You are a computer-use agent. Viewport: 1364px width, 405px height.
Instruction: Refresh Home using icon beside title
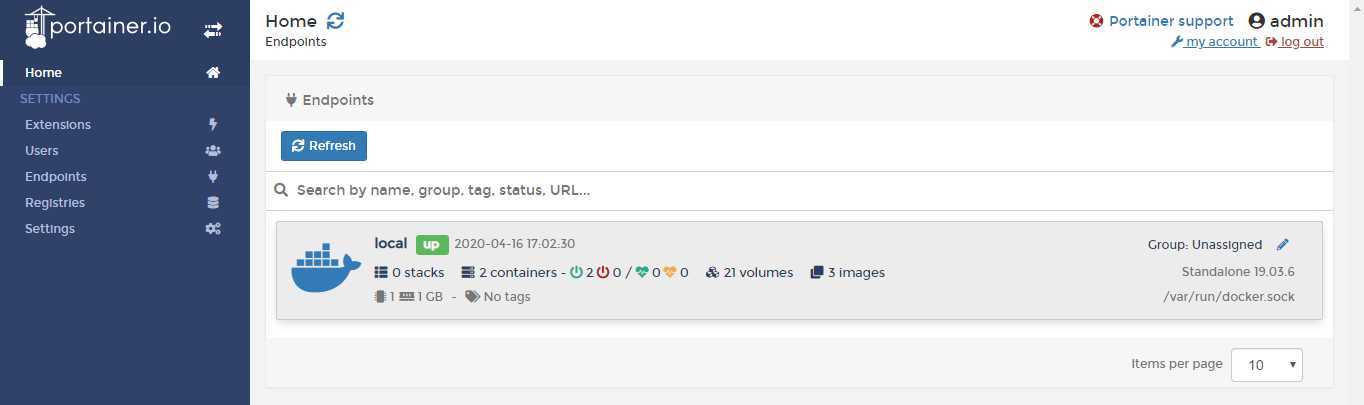point(335,21)
